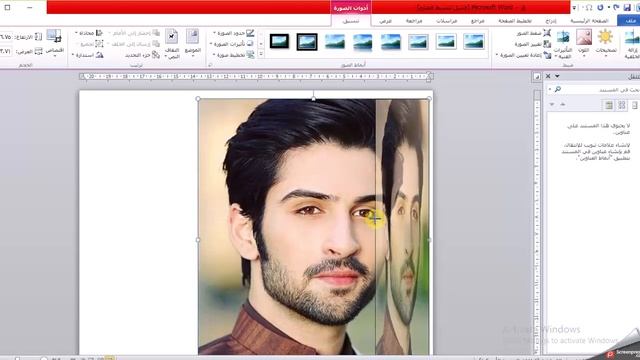Switch navigation pane to page thumbnails view
The width and height of the screenshot is (640, 360).
click(622, 105)
